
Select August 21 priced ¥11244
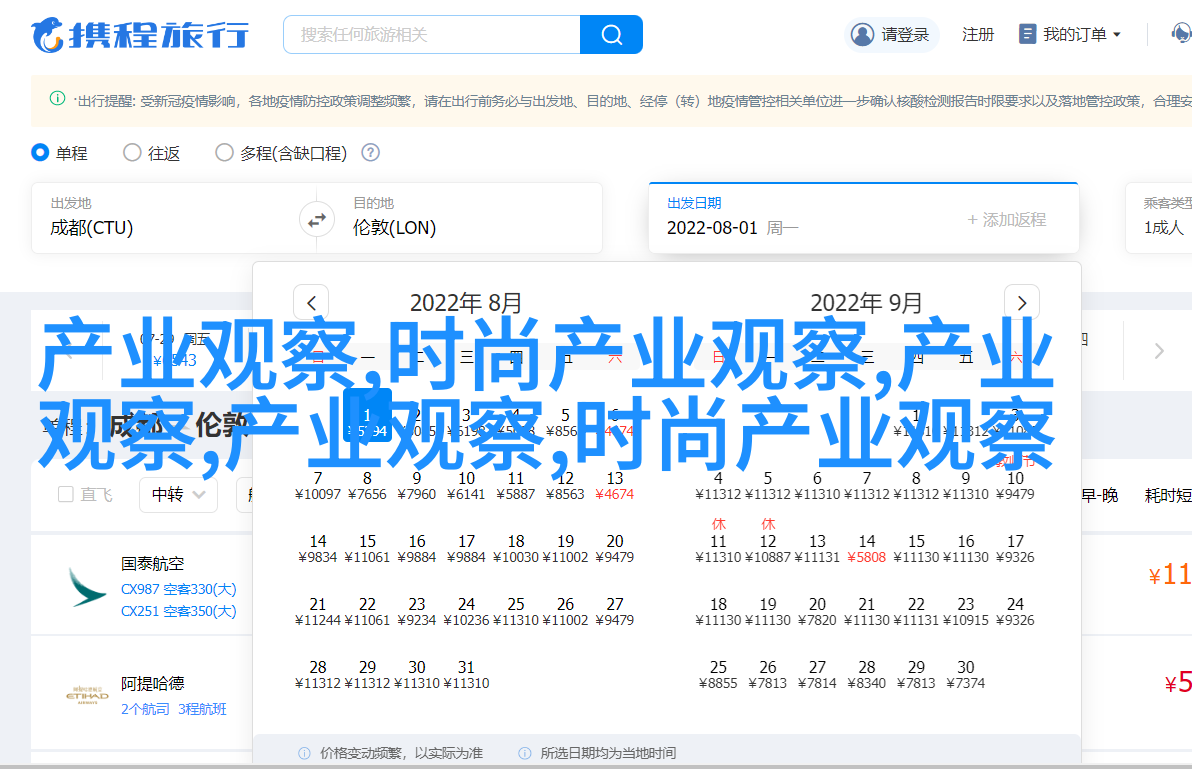click(x=318, y=612)
